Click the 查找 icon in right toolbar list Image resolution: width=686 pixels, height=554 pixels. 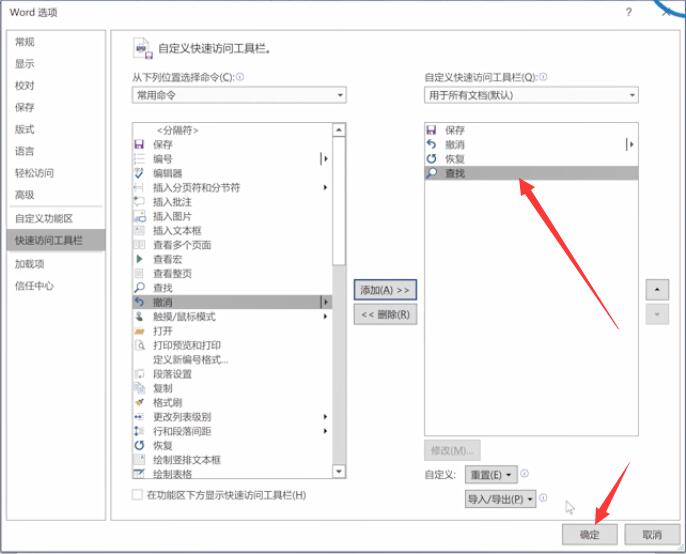(x=431, y=173)
